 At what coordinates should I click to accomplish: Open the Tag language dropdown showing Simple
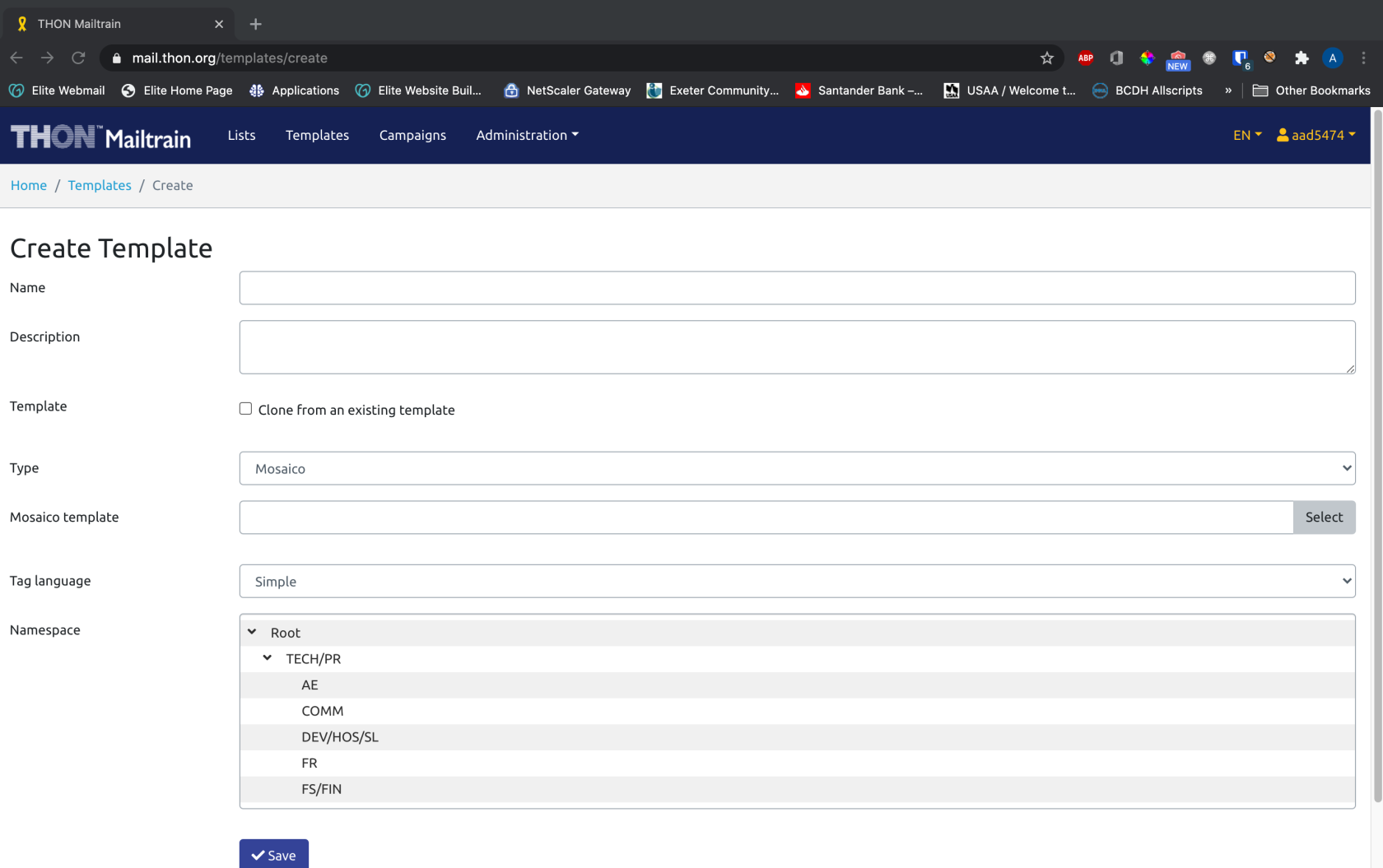click(797, 581)
